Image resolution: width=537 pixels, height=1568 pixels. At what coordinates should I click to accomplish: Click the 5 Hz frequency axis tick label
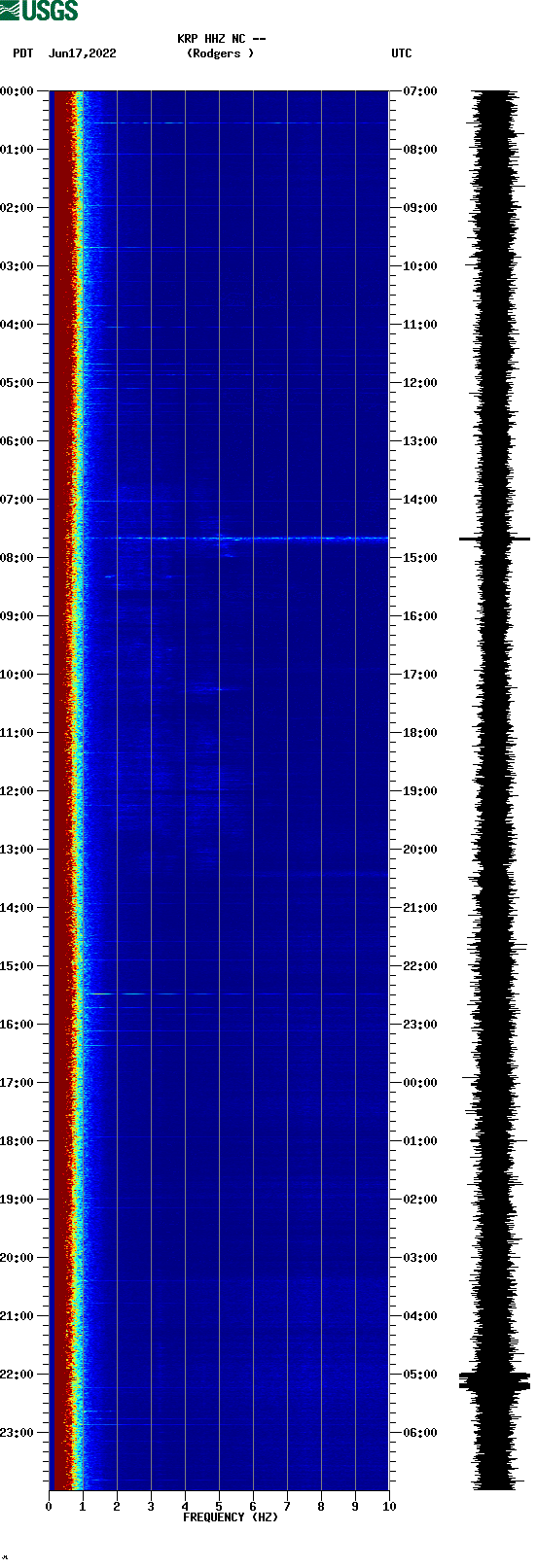(x=219, y=1507)
